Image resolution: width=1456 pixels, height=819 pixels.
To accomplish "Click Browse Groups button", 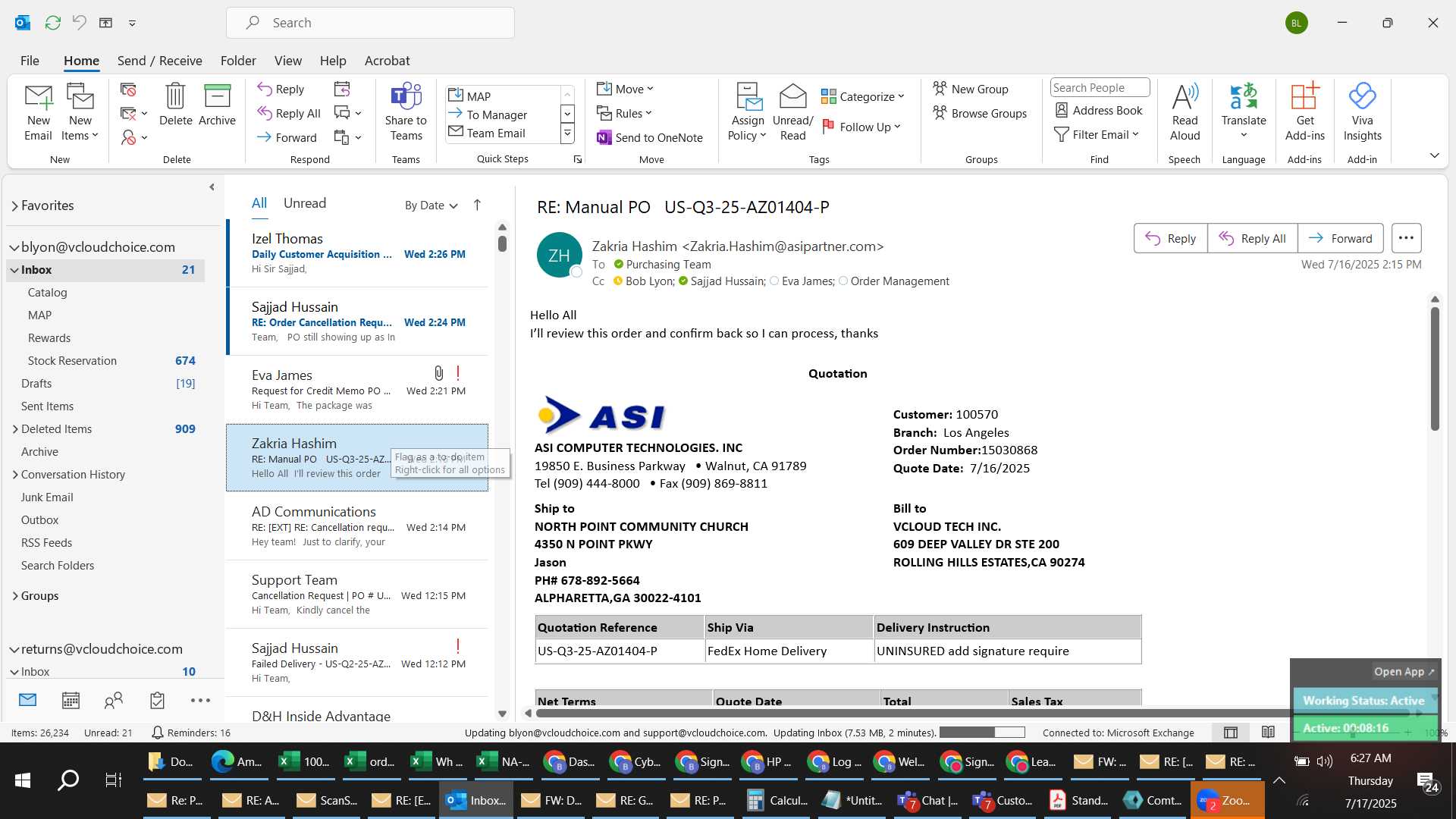I will tap(979, 113).
